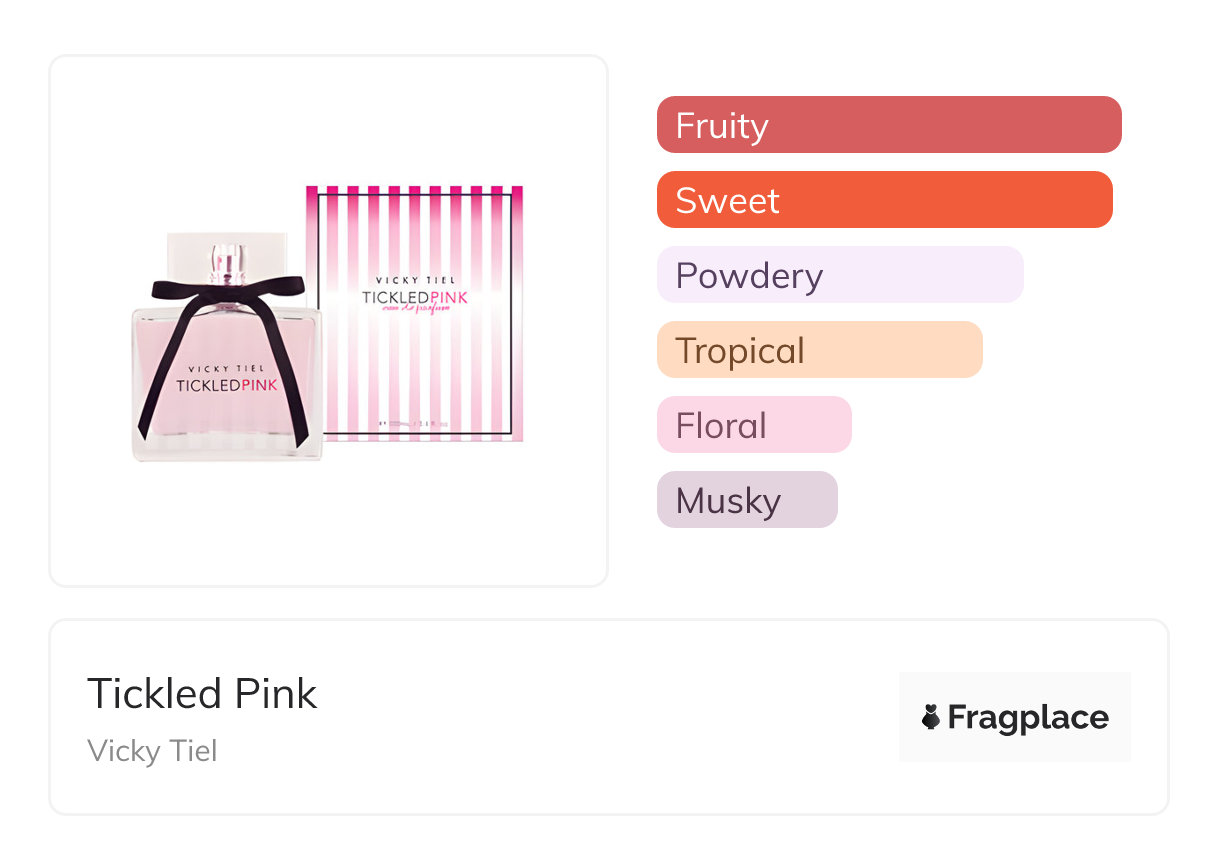1218x864 pixels.
Task: Select the Sweet accord bar
Action: pos(884,200)
